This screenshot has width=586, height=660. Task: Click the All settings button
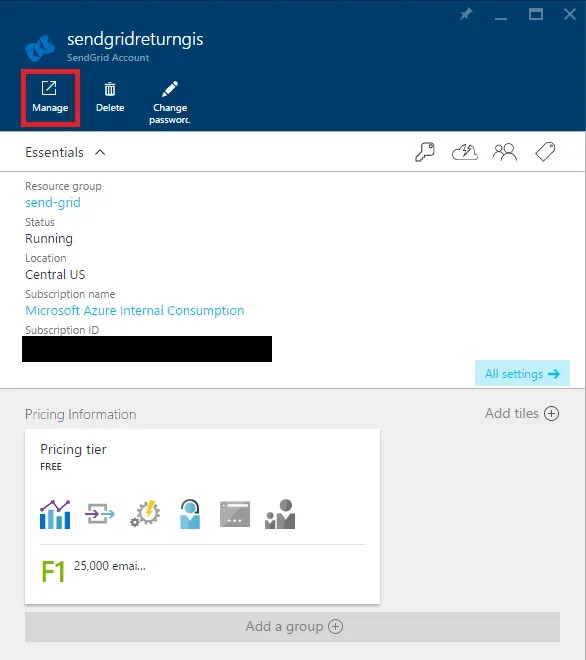tap(522, 373)
